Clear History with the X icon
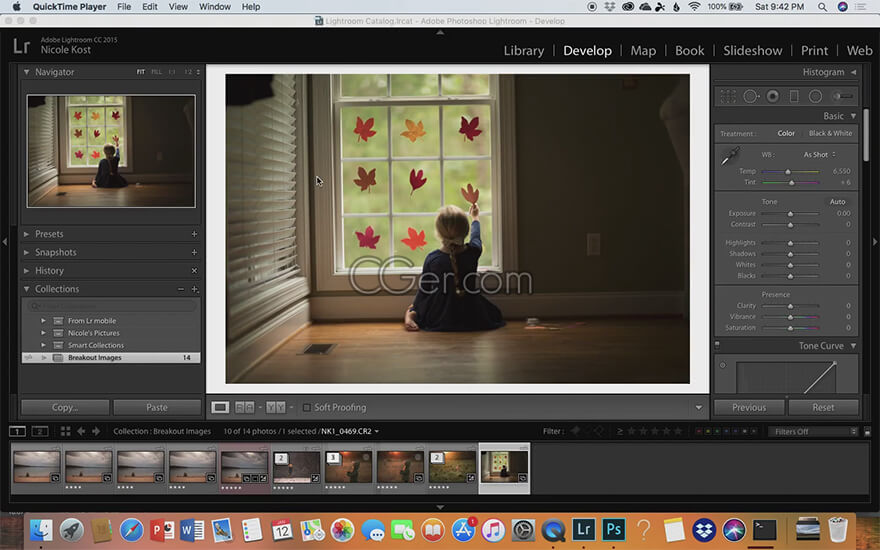The image size is (880, 550). (194, 271)
